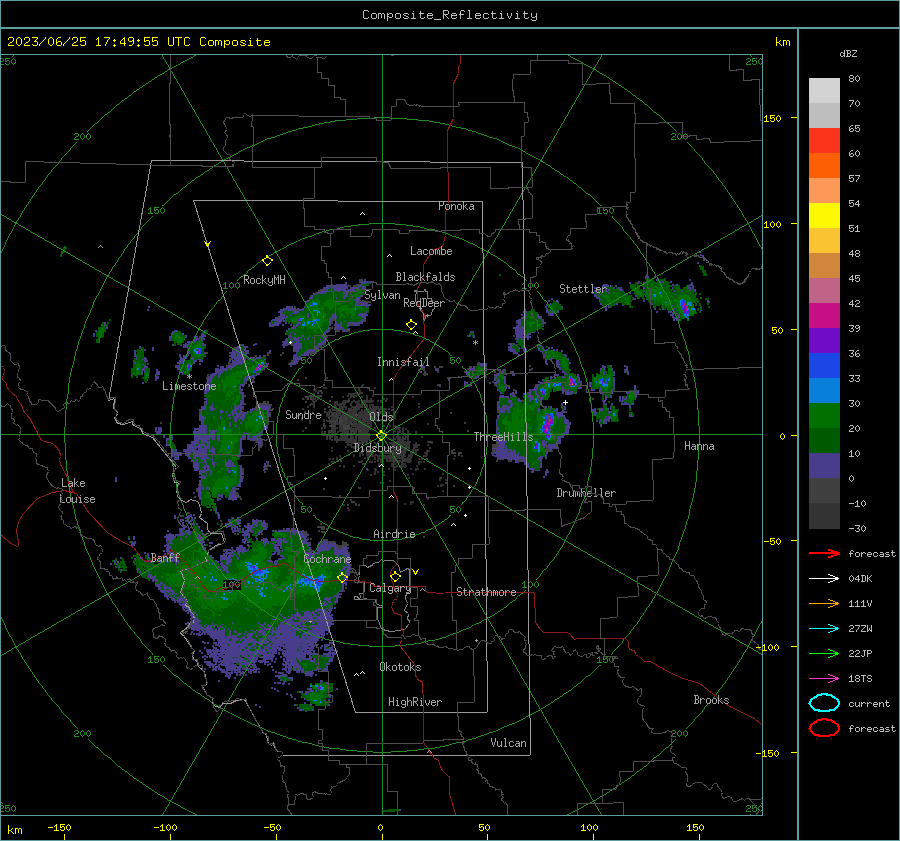This screenshot has width=900, height=841.
Task: Click the red forecast arrow legend icon
Action: (824, 553)
